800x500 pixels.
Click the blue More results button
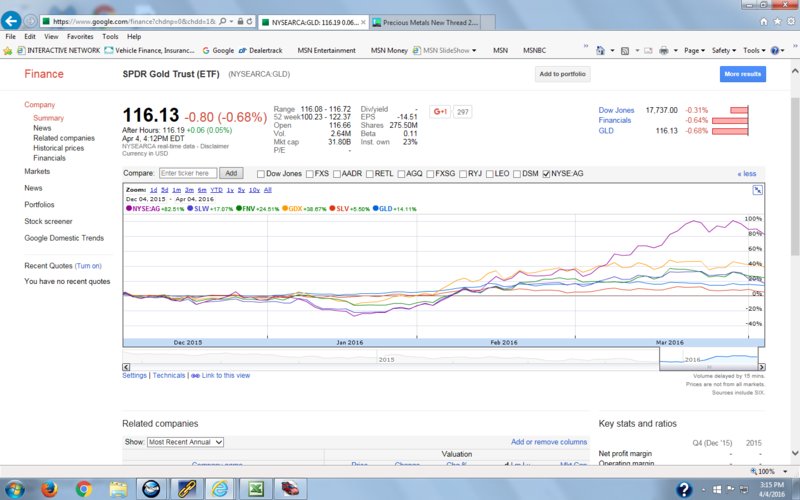[x=742, y=74]
